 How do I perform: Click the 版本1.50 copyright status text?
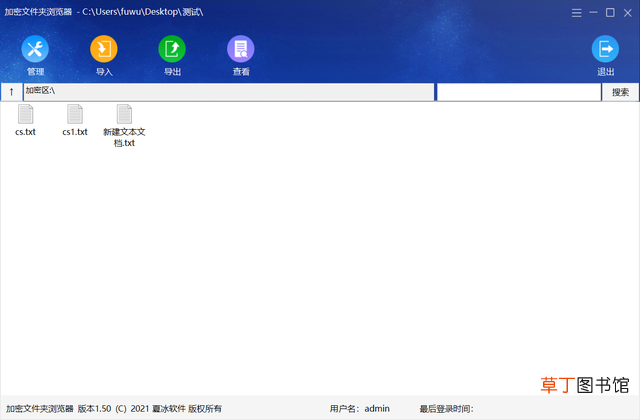[x=150, y=409]
